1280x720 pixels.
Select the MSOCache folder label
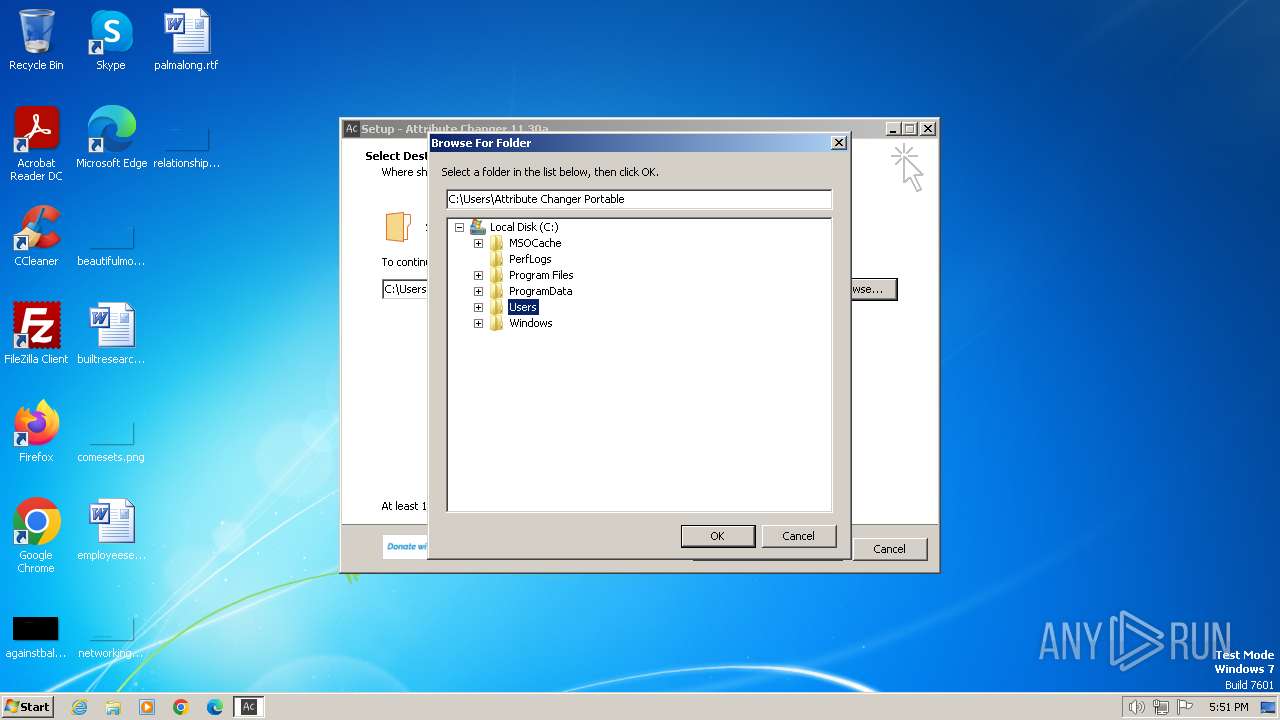(x=535, y=243)
